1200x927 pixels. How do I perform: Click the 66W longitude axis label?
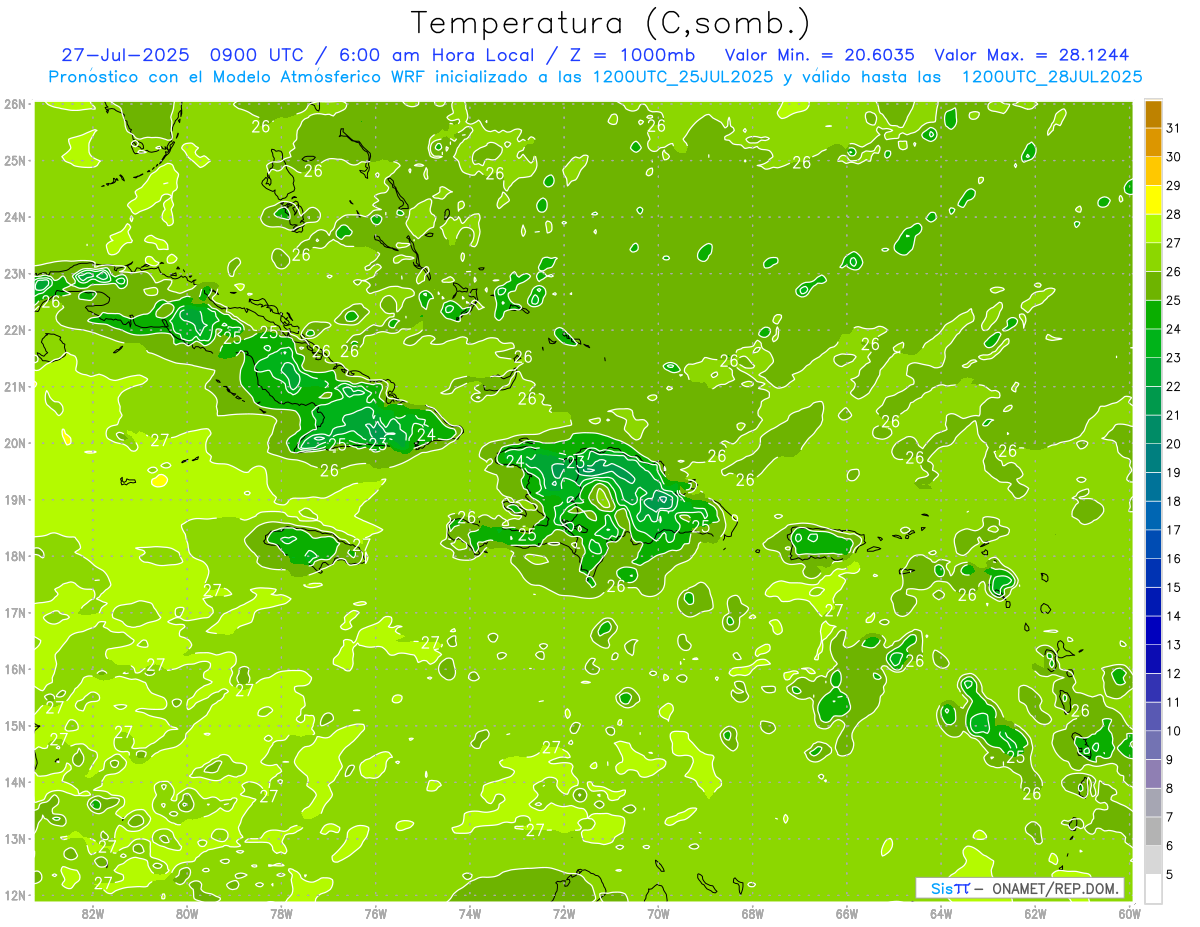846,913
